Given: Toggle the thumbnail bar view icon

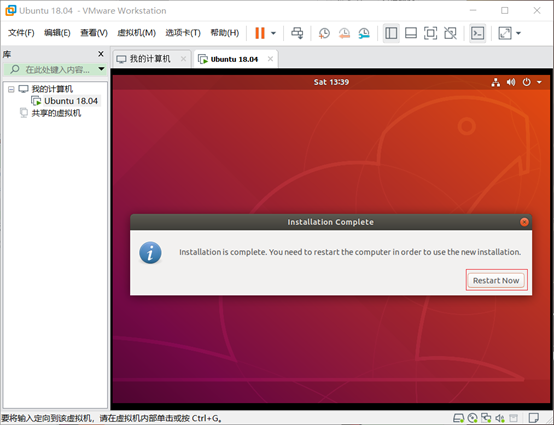Looking at the screenshot, I should point(411,33).
